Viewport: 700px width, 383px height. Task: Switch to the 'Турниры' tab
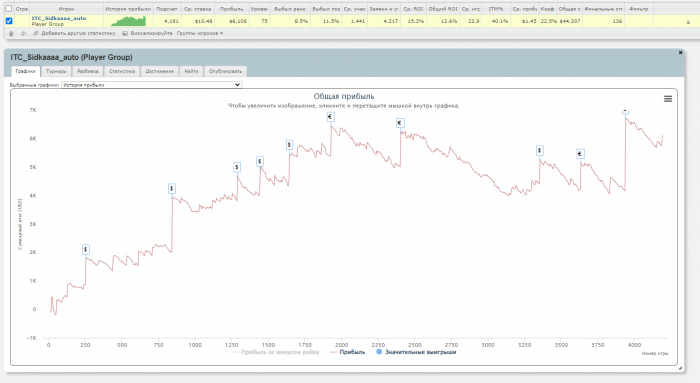click(56, 71)
